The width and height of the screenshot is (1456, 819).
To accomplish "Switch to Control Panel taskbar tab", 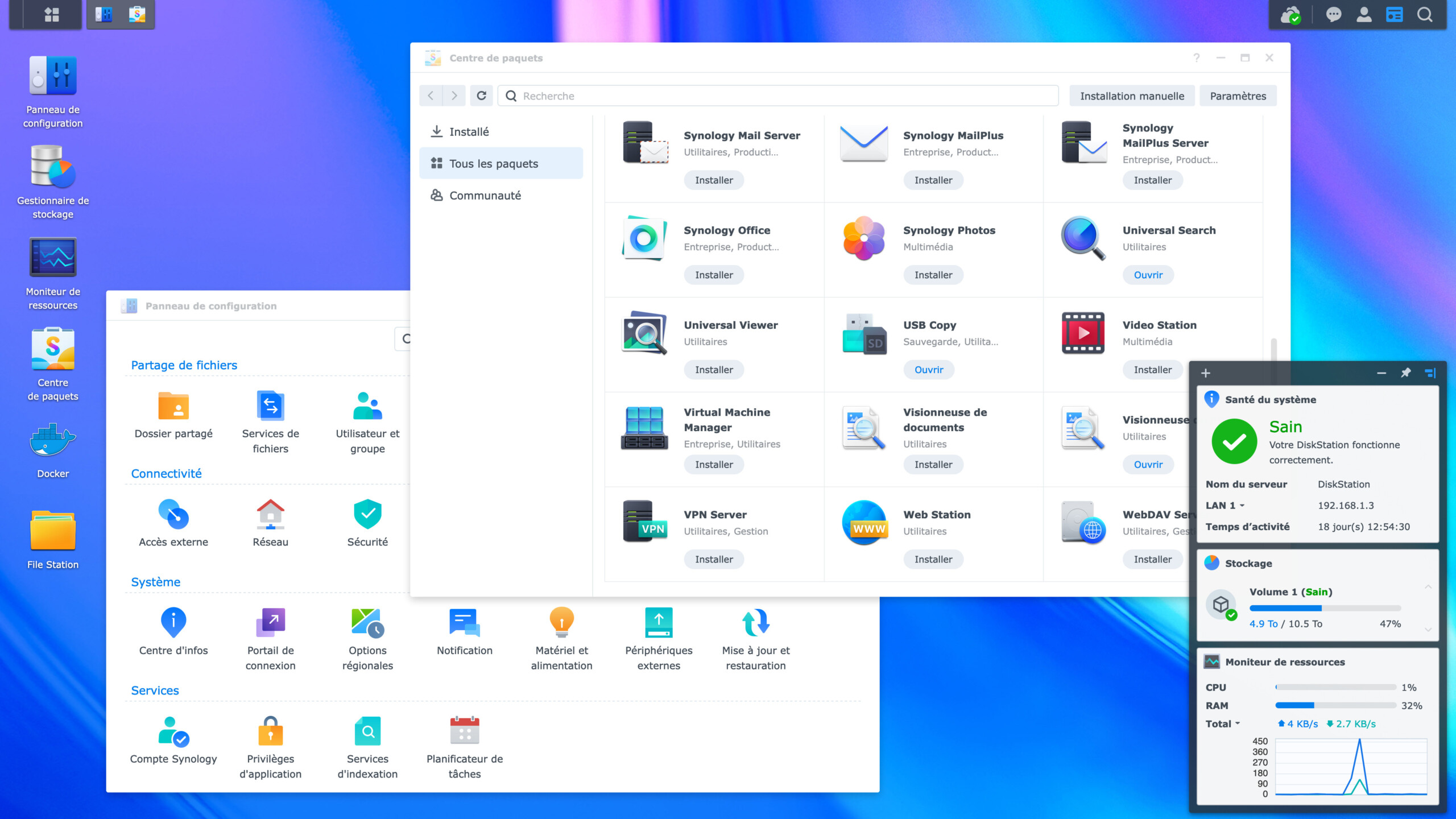I will [104, 14].
